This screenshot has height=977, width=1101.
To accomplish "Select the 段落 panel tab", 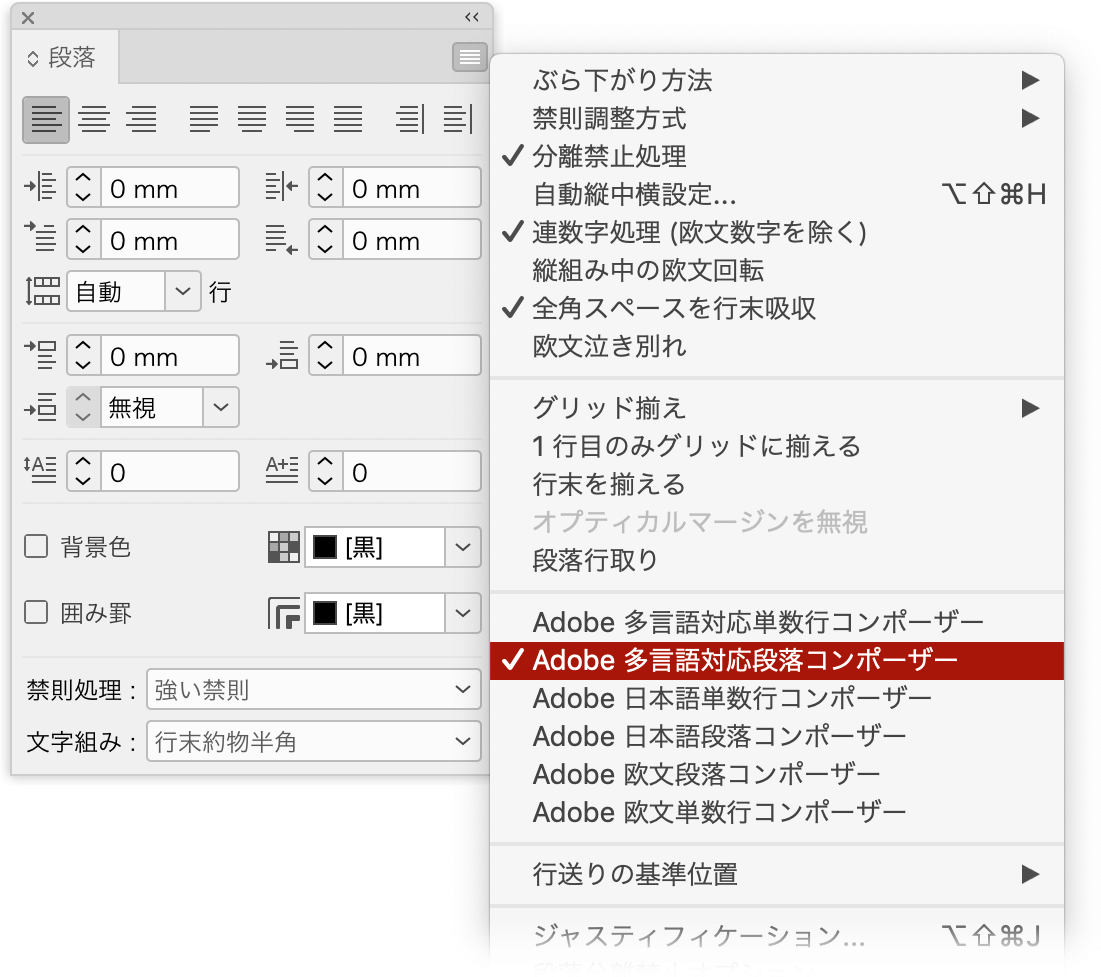I will pos(65,58).
